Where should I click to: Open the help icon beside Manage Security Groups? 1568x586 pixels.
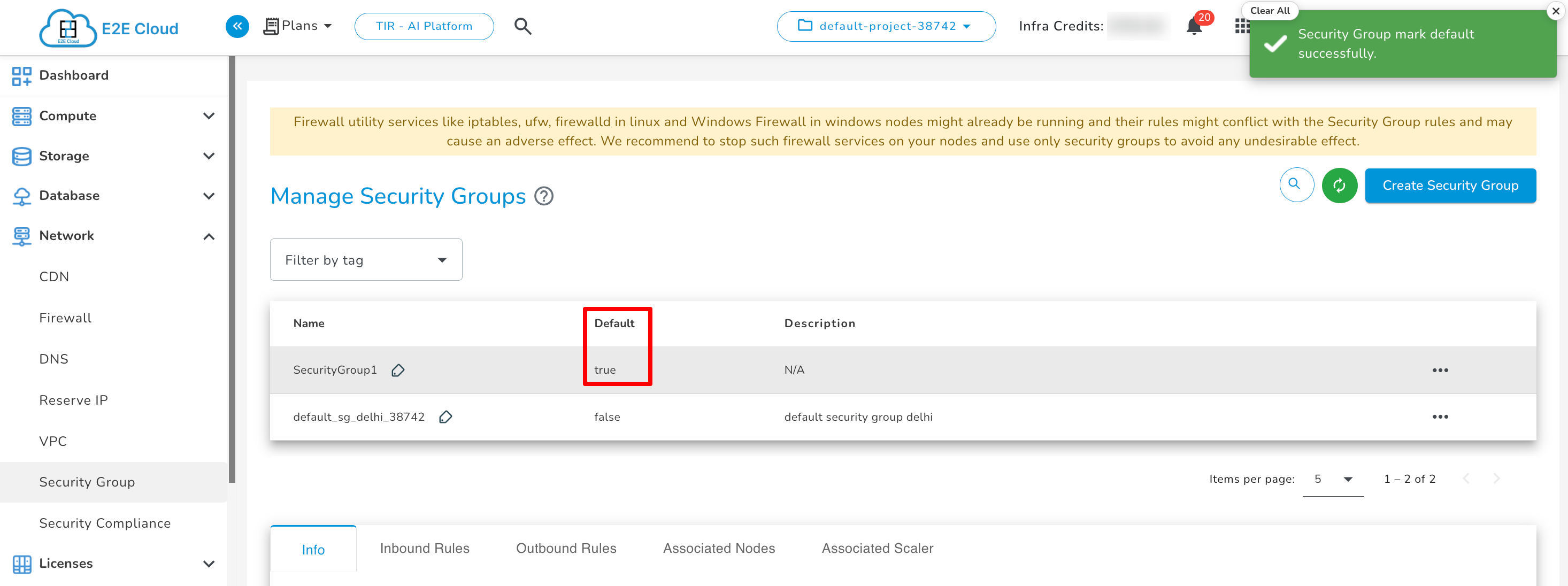tap(543, 196)
